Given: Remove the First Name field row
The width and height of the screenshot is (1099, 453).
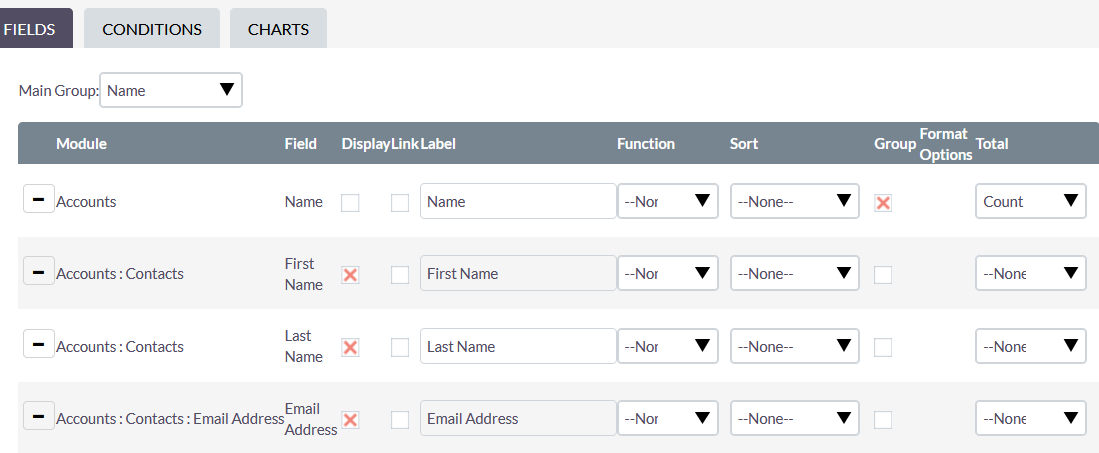Looking at the screenshot, I should point(38,272).
